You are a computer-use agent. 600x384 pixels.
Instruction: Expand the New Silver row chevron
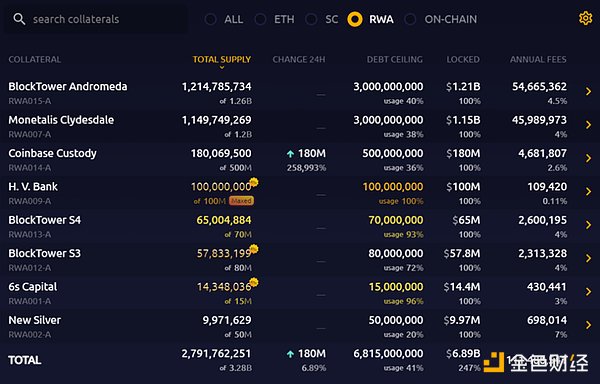click(589, 325)
